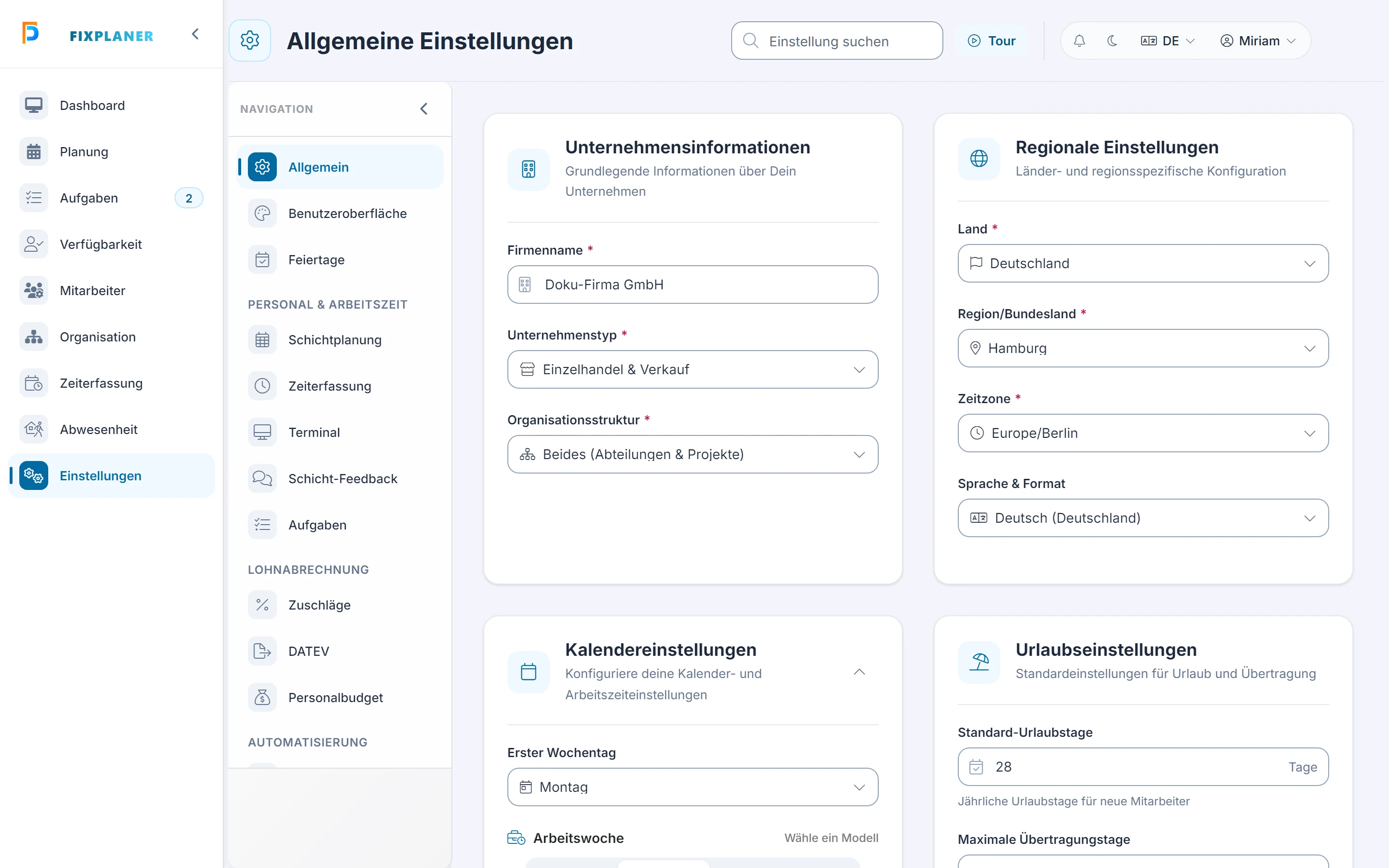Viewport: 1389px width, 868px height.
Task: Collapse the Kalendereinstellungen section
Action: 858,672
